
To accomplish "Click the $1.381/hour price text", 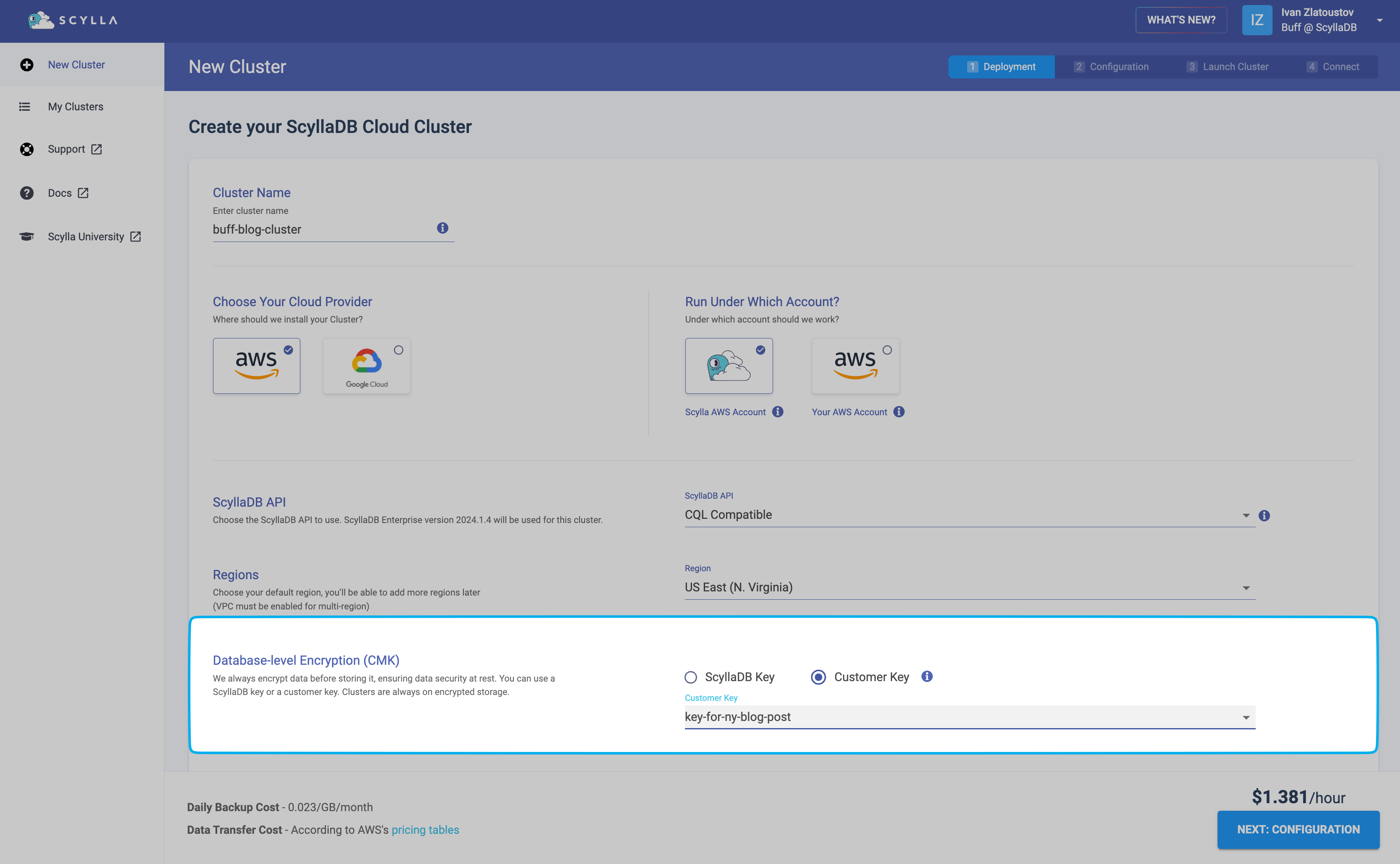I will click(x=1298, y=796).
